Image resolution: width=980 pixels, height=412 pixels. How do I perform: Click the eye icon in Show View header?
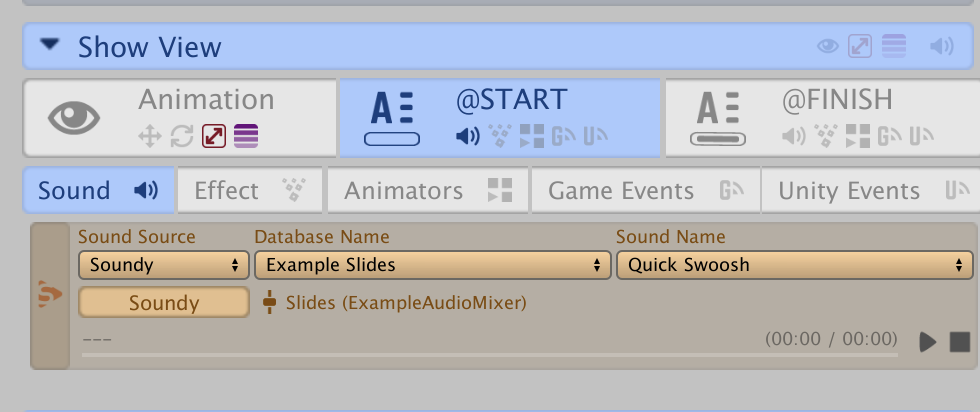click(x=827, y=46)
